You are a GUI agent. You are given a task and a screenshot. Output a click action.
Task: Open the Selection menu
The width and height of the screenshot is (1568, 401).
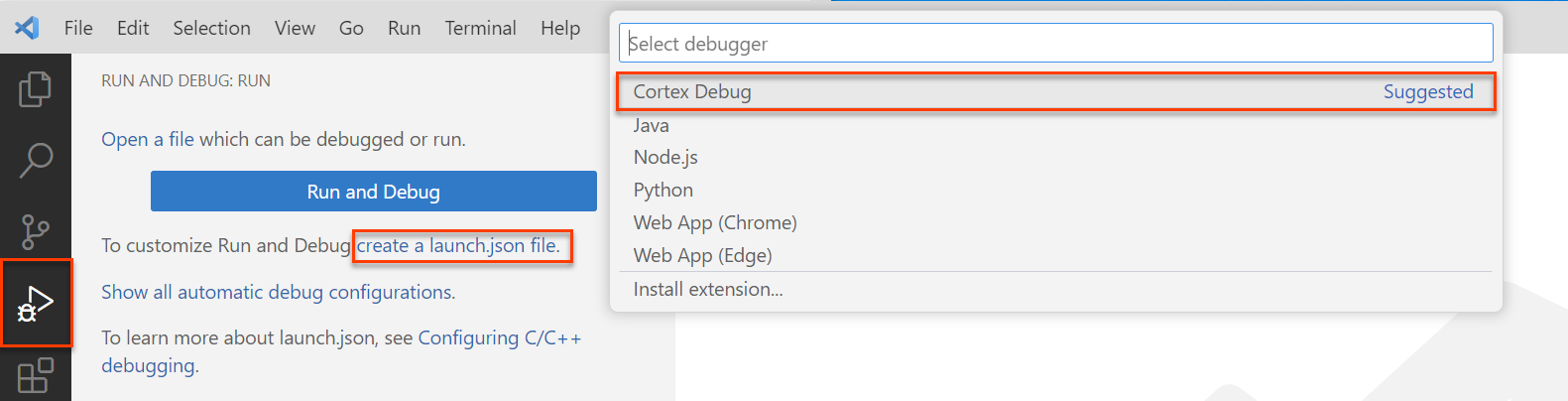click(x=211, y=28)
